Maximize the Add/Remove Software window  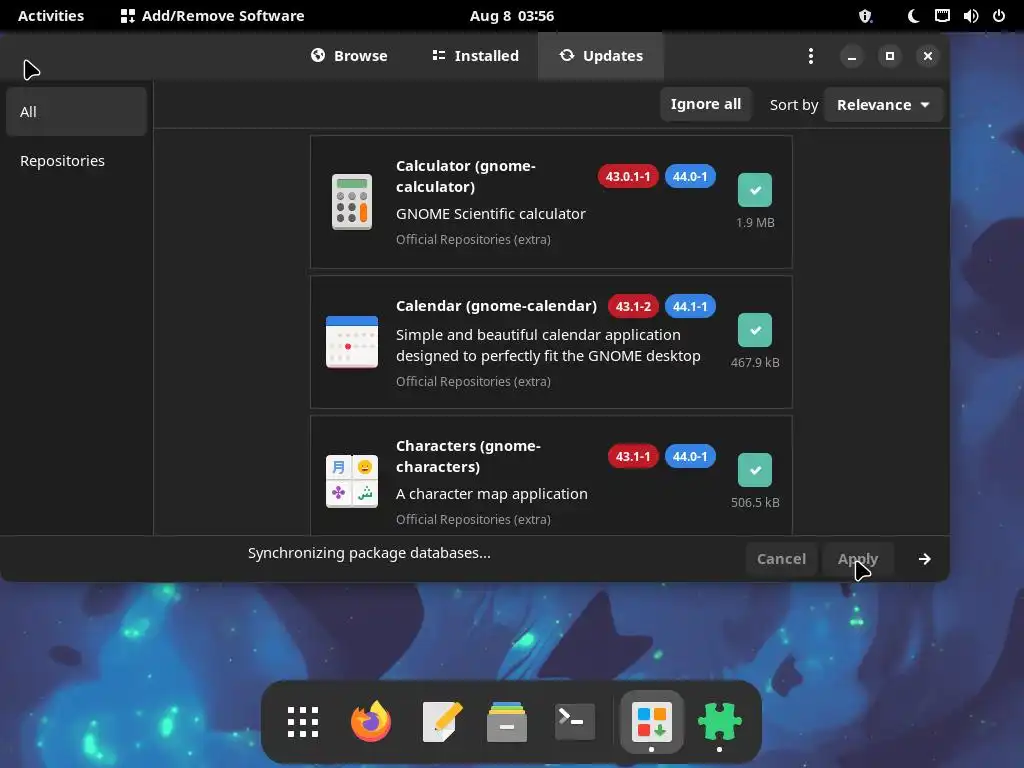889,56
